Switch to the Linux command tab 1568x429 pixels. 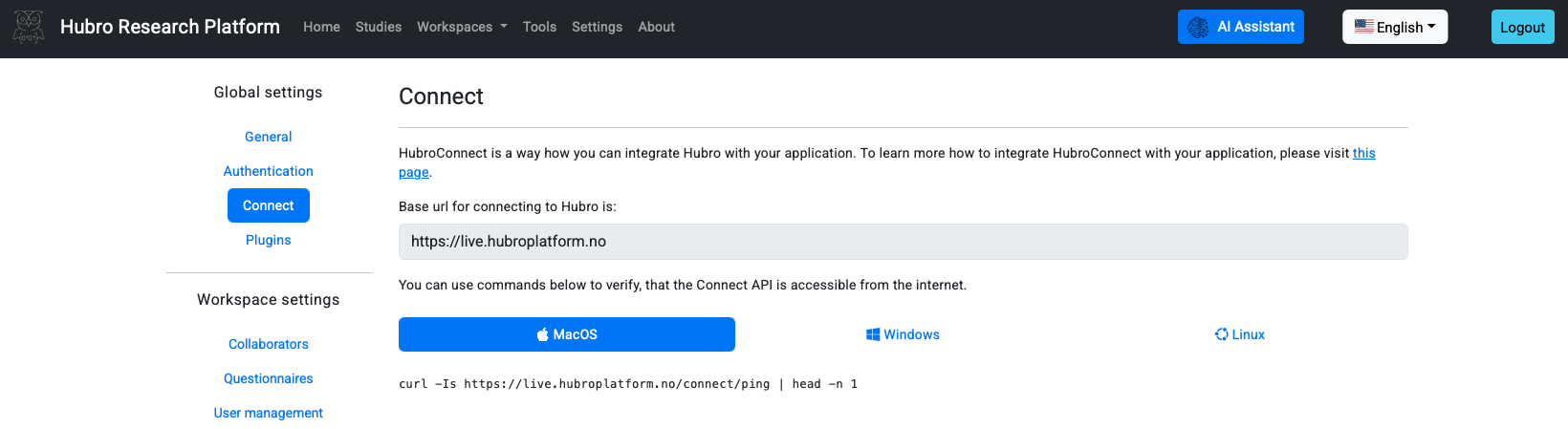point(1239,334)
